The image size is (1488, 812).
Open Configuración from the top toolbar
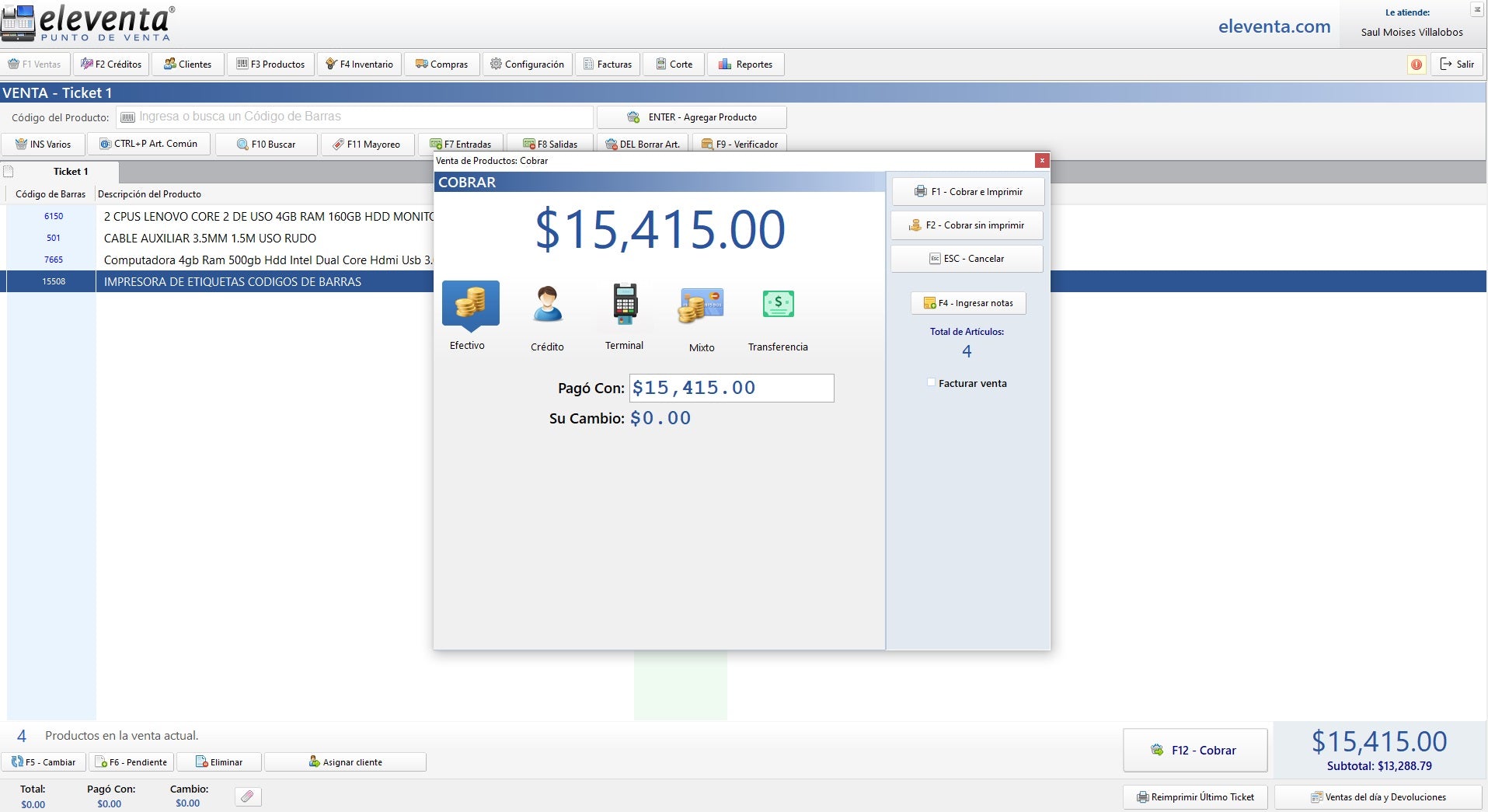coord(528,64)
